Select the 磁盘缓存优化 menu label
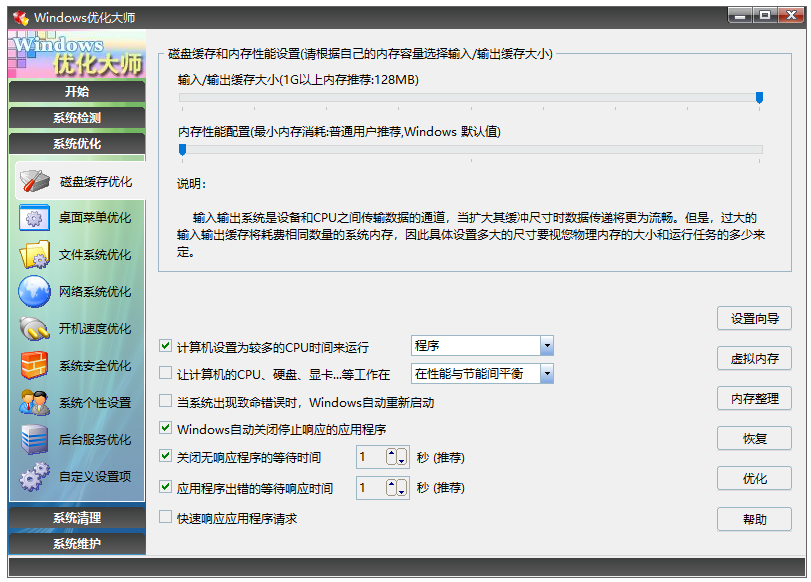This screenshot has width=811, height=582. click(x=96, y=182)
